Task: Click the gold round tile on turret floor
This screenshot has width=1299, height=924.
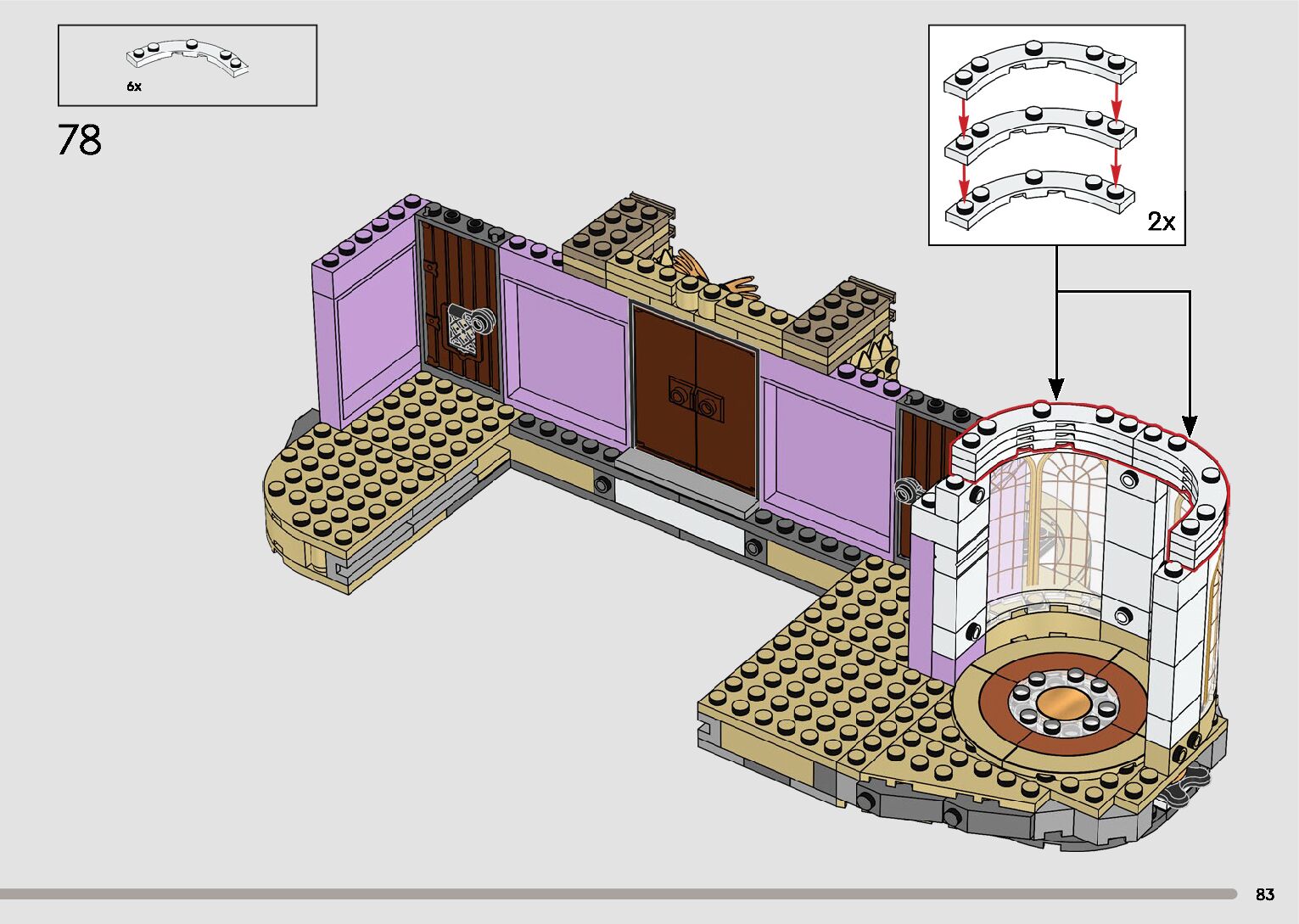Action: click(1062, 704)
